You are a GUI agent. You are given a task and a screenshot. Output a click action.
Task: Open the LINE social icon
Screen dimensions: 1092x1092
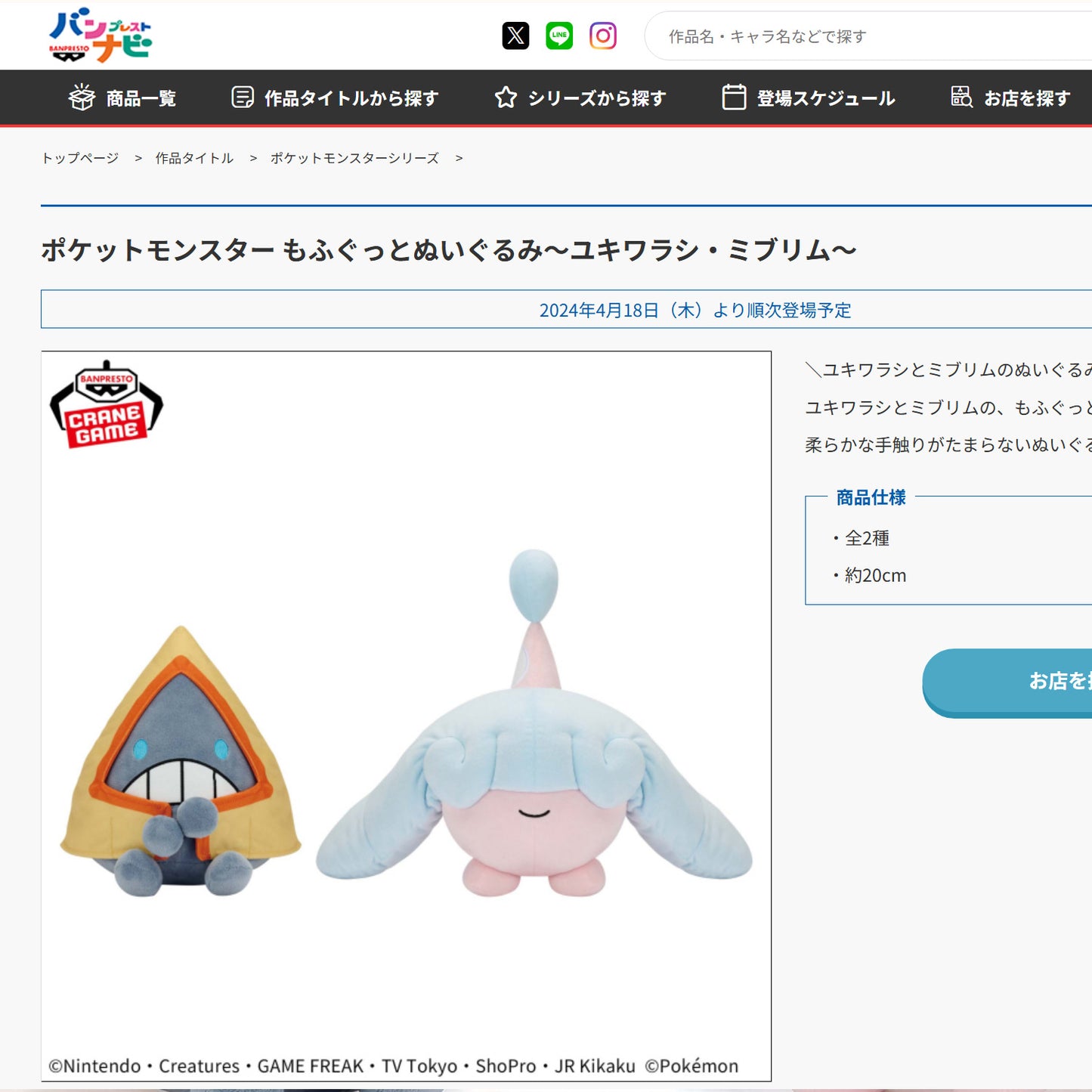(559, 36)
